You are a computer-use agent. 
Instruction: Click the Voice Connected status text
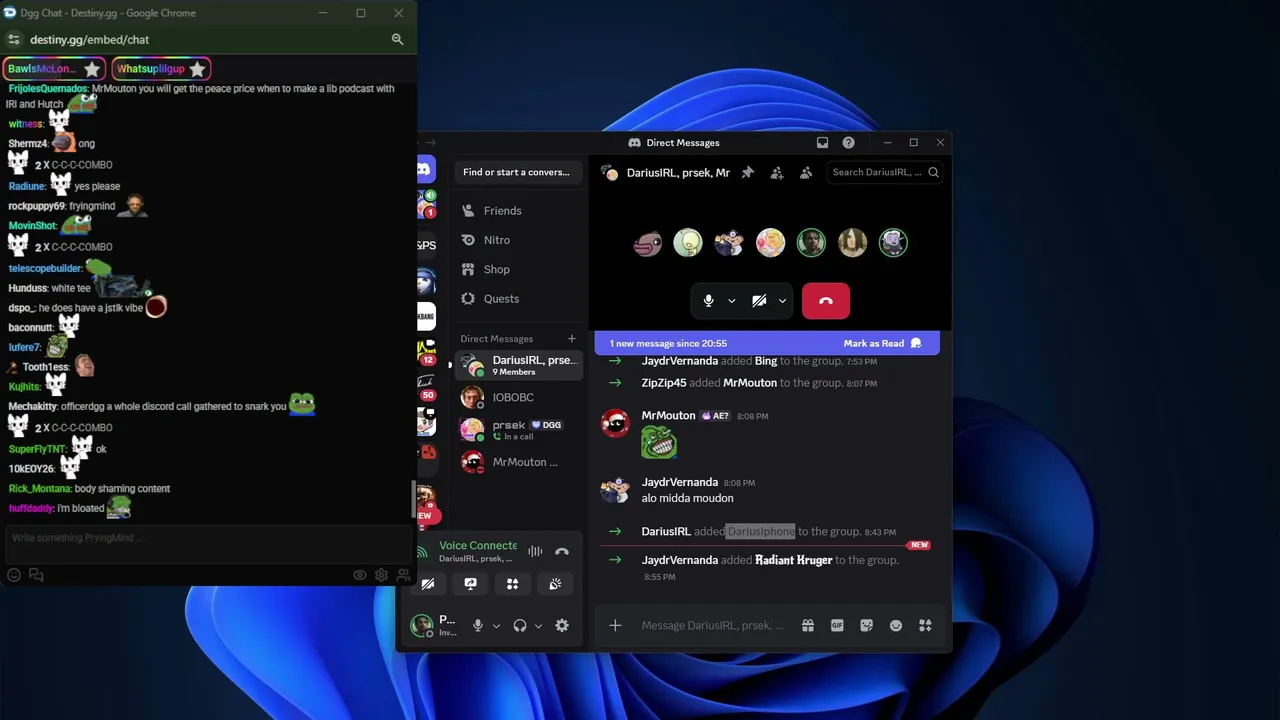(478, 546)
